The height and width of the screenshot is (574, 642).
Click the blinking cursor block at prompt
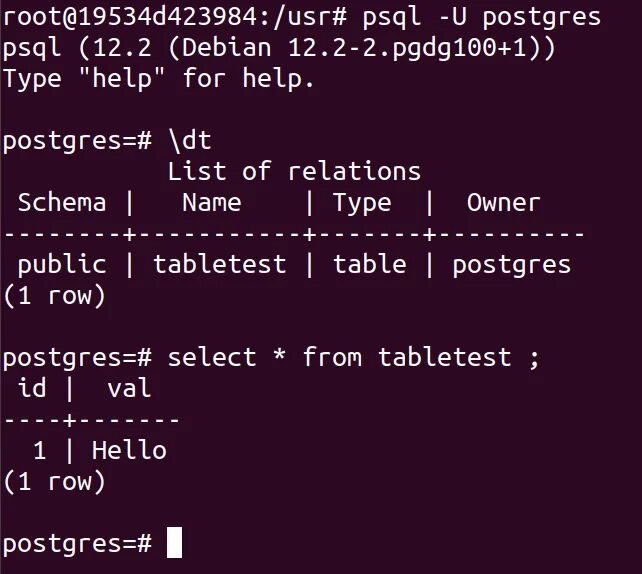coord(174,542)
